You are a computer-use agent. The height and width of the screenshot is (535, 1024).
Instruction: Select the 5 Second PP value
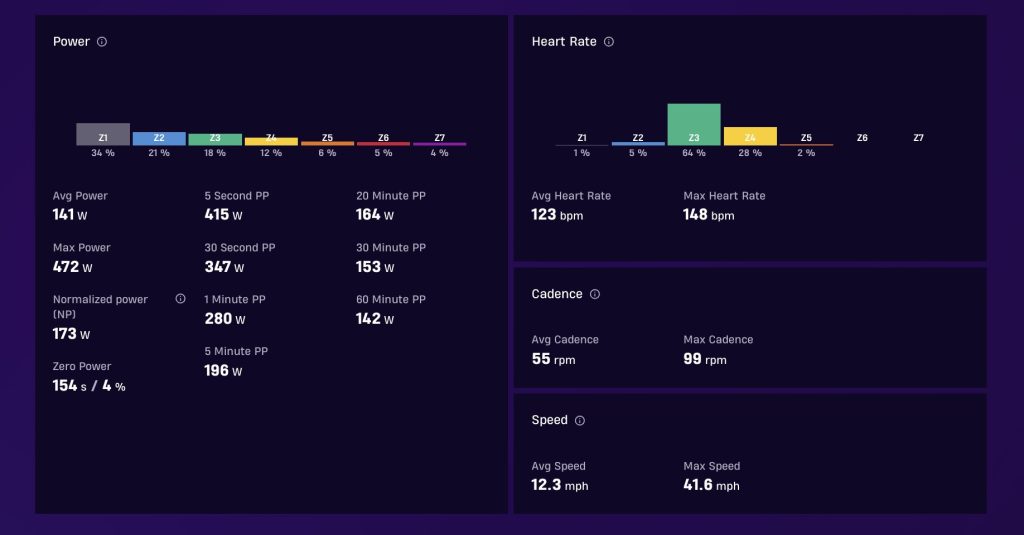(223, 214)
